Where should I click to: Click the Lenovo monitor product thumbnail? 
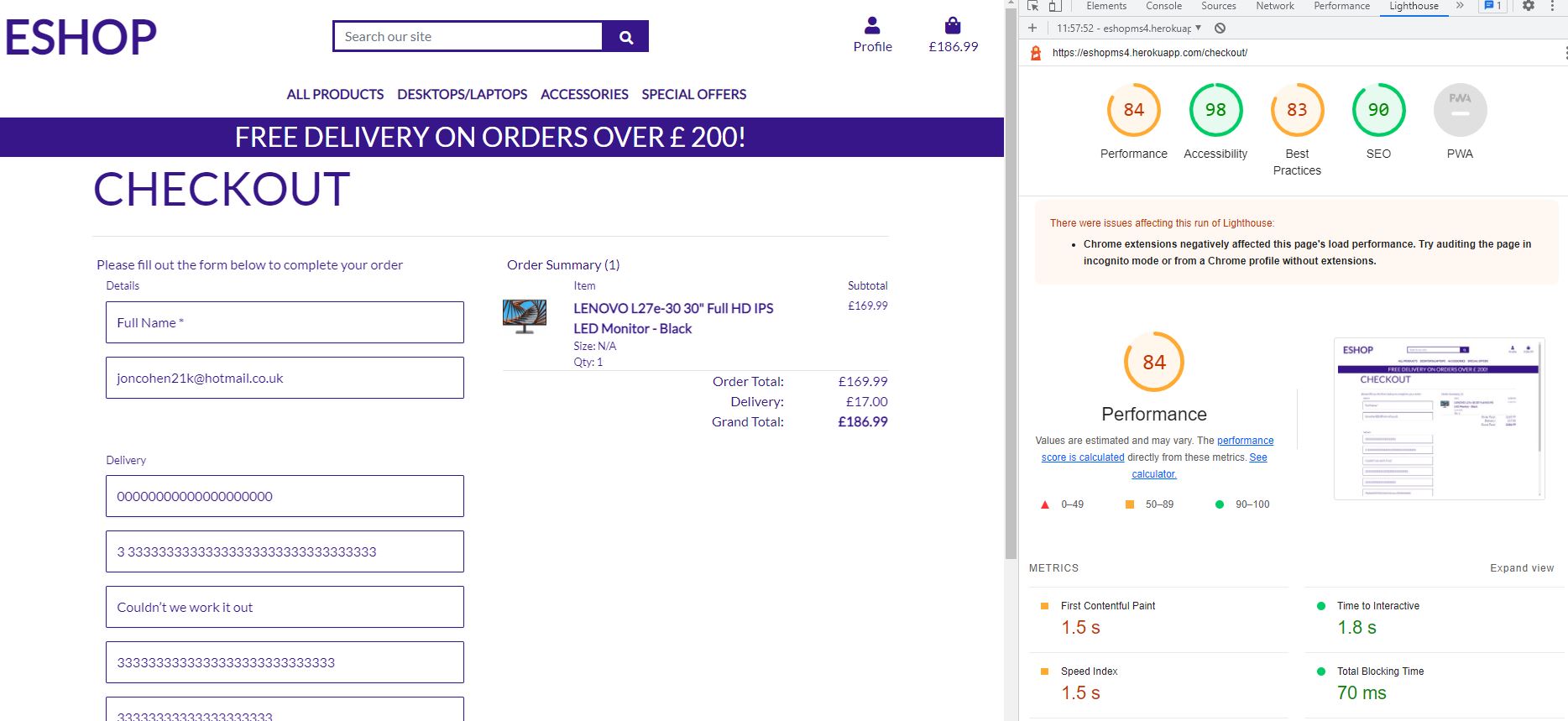point(525,316)
